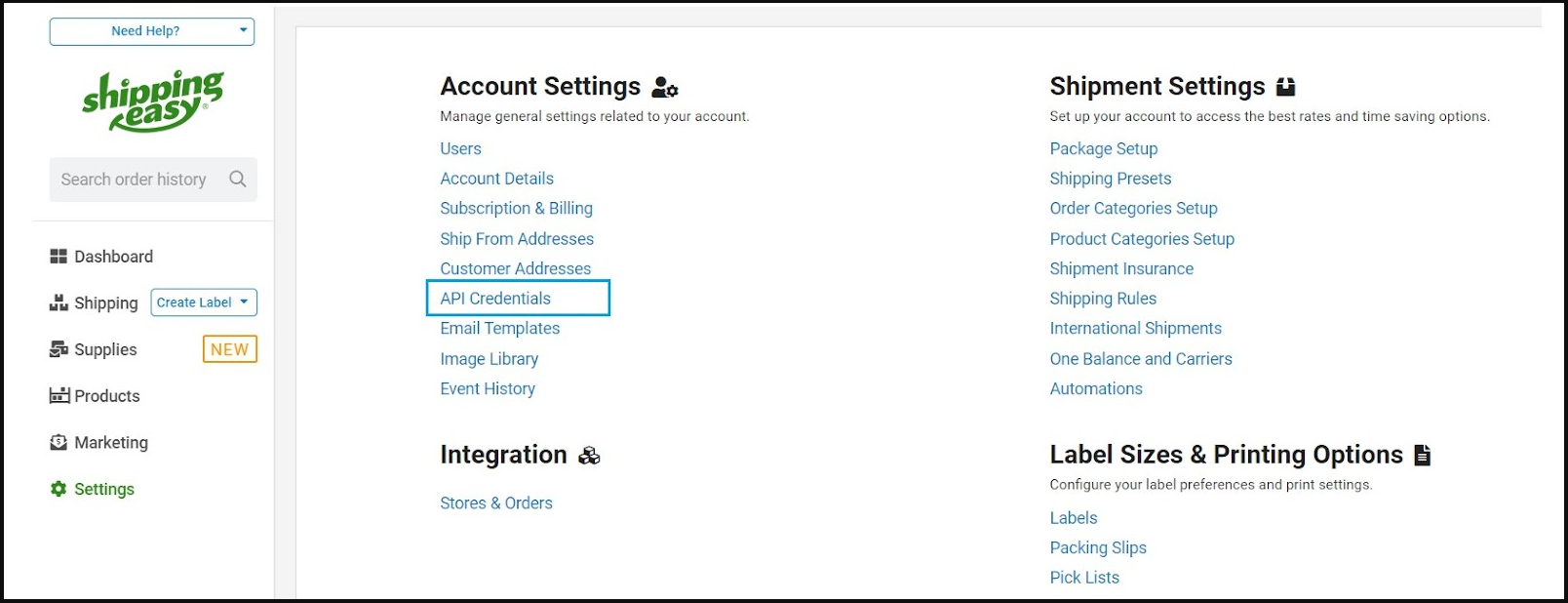This screenshot has width=1568, height=603.
Task: Open the Dashboard menu item
Action: click(113, 257)
